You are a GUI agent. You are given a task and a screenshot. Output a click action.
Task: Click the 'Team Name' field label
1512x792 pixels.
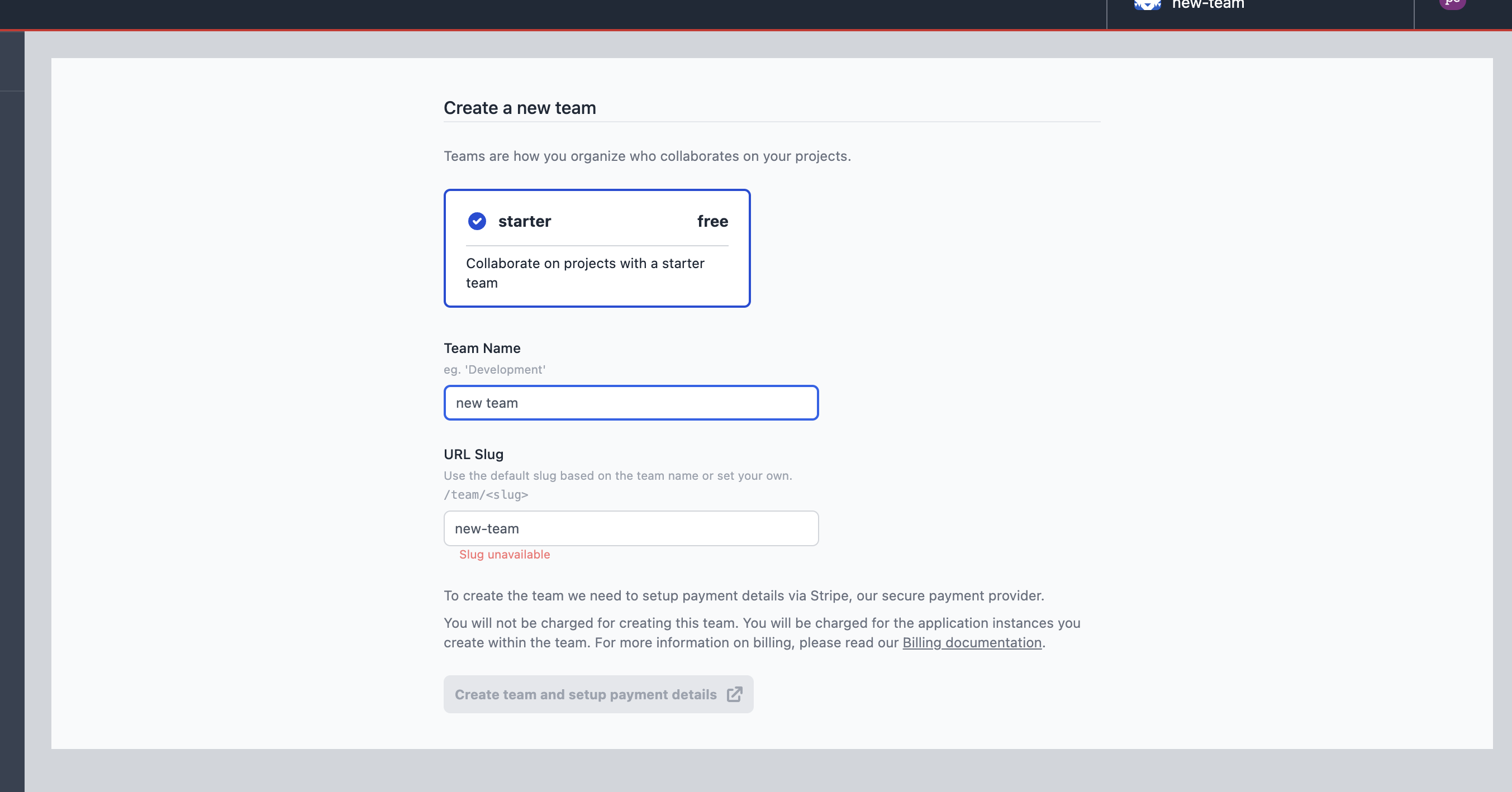click(481, 348)
